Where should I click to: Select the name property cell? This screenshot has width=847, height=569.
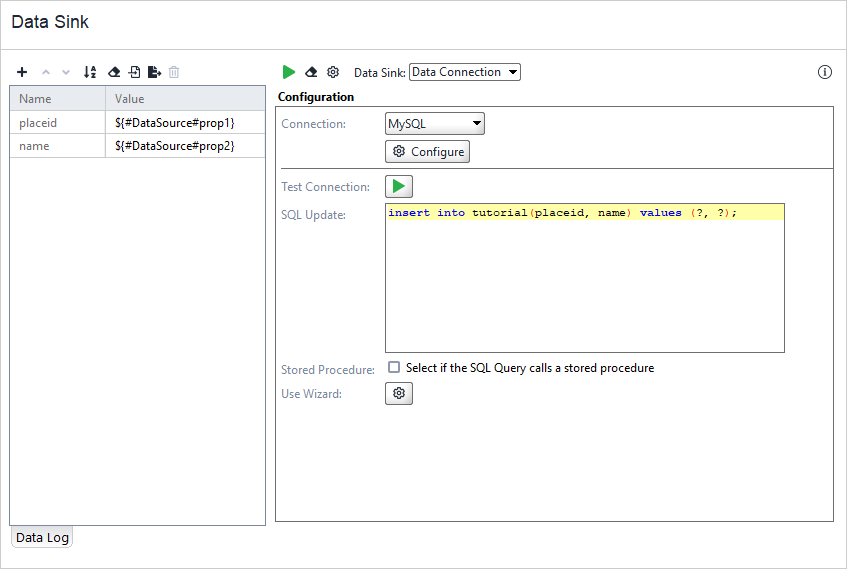pyautogui.click(x=58, y=146)
